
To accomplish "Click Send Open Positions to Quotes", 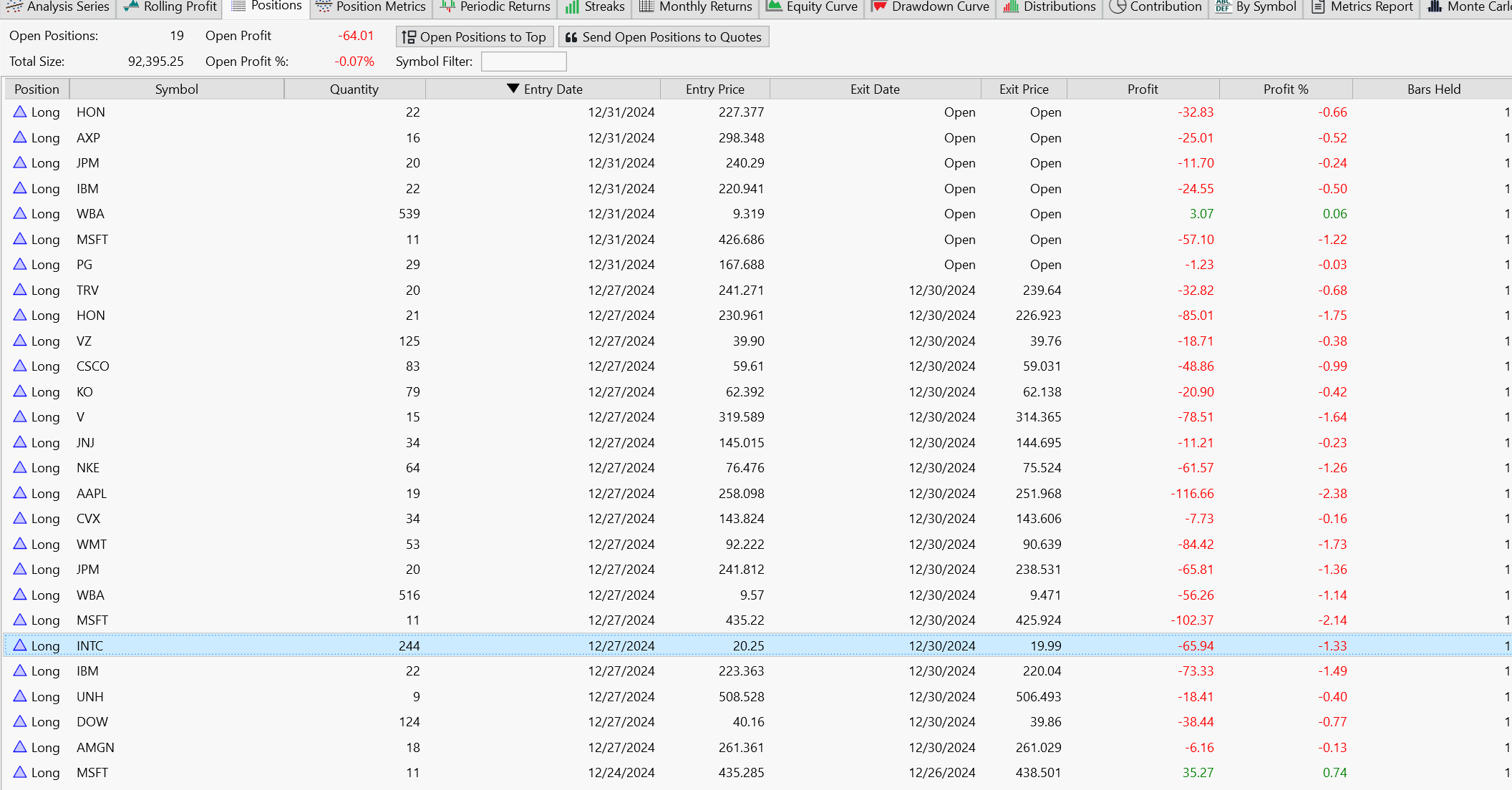I will coord(664,37).
